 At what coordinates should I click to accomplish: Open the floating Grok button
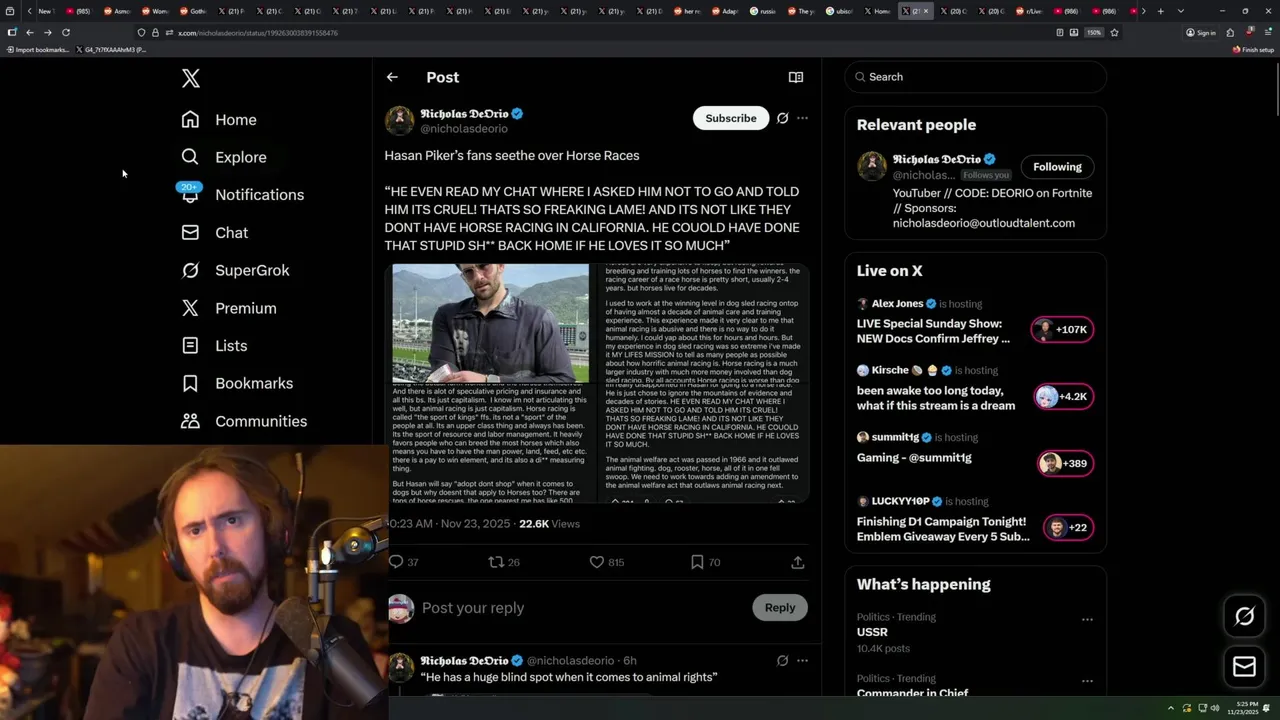1244,617
